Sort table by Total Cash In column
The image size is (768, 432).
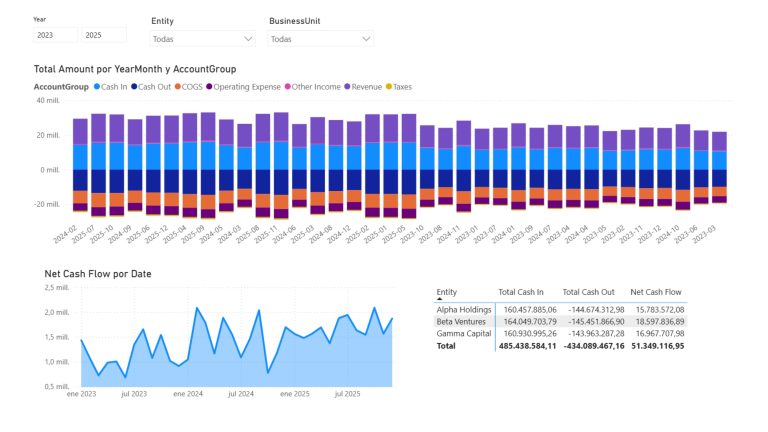coord(520,292)
